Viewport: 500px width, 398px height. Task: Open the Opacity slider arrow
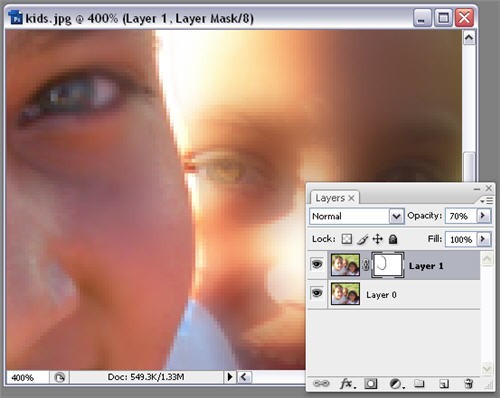tap(483, 216)
